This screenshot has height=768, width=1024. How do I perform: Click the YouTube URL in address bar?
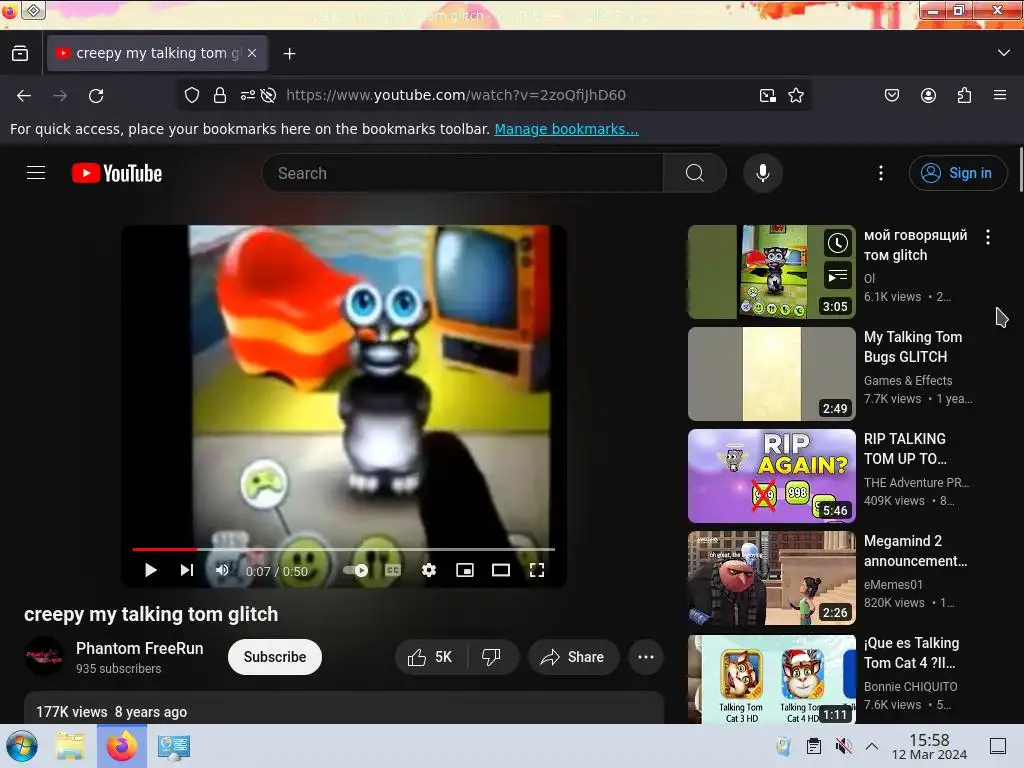coord(456,95)
